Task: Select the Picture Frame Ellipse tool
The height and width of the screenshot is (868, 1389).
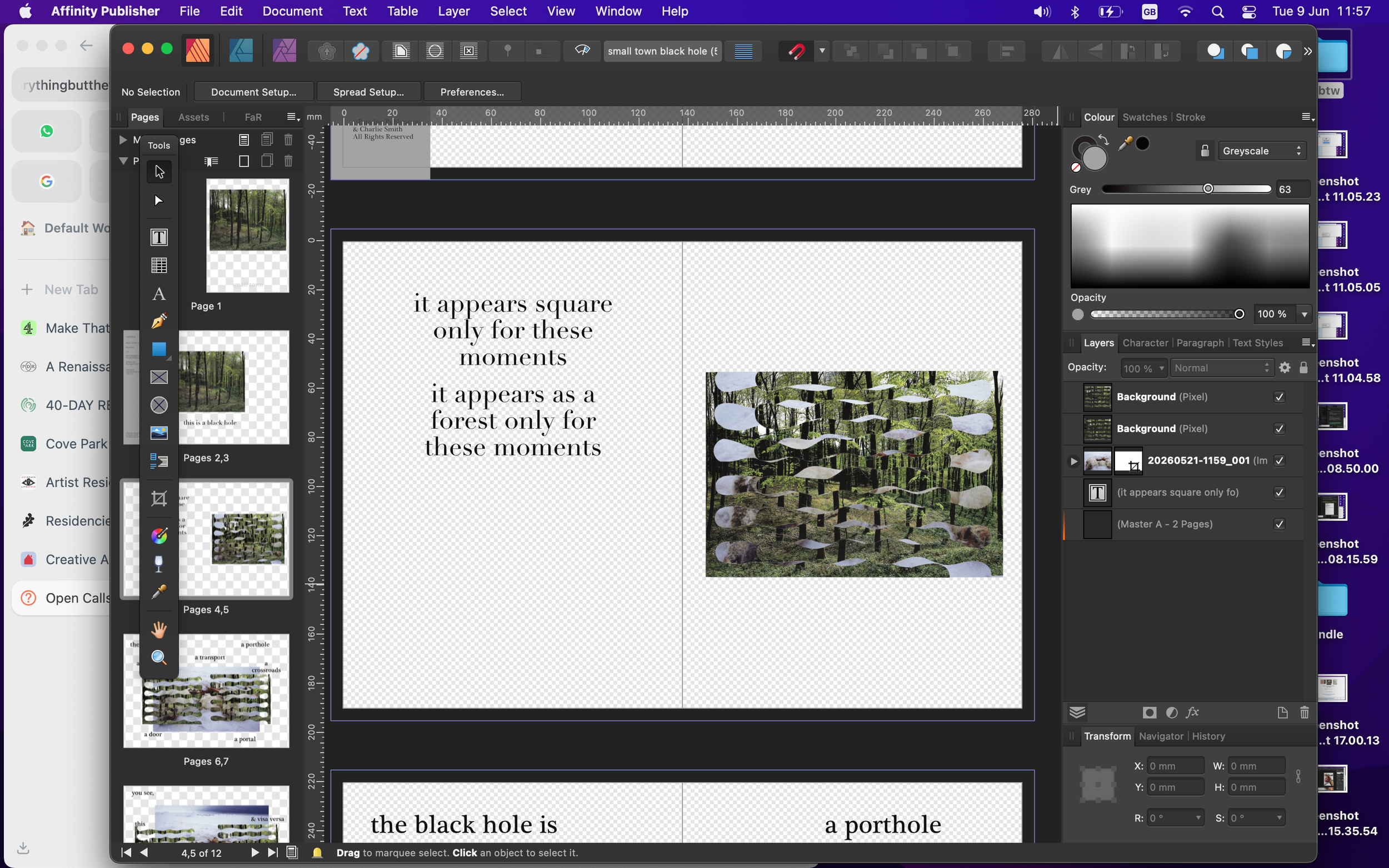Action: (159, 405)
